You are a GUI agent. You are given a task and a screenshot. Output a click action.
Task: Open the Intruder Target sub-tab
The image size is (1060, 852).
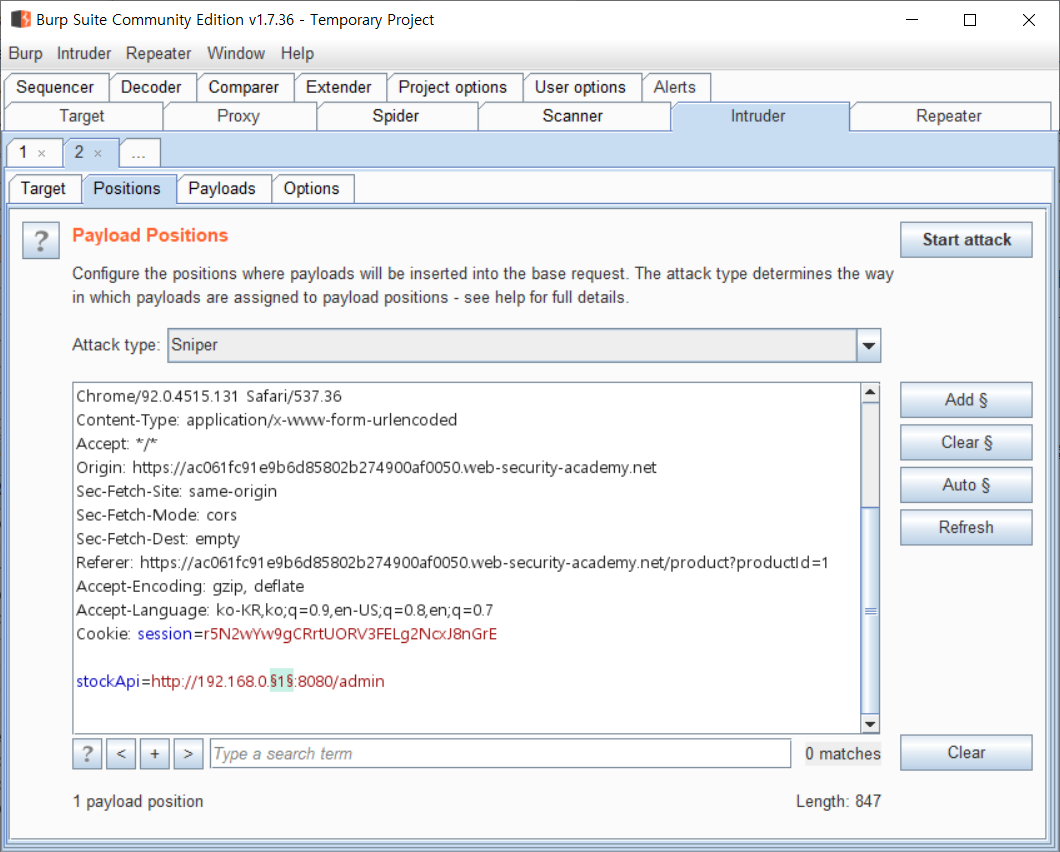click(x=43, y=189)
